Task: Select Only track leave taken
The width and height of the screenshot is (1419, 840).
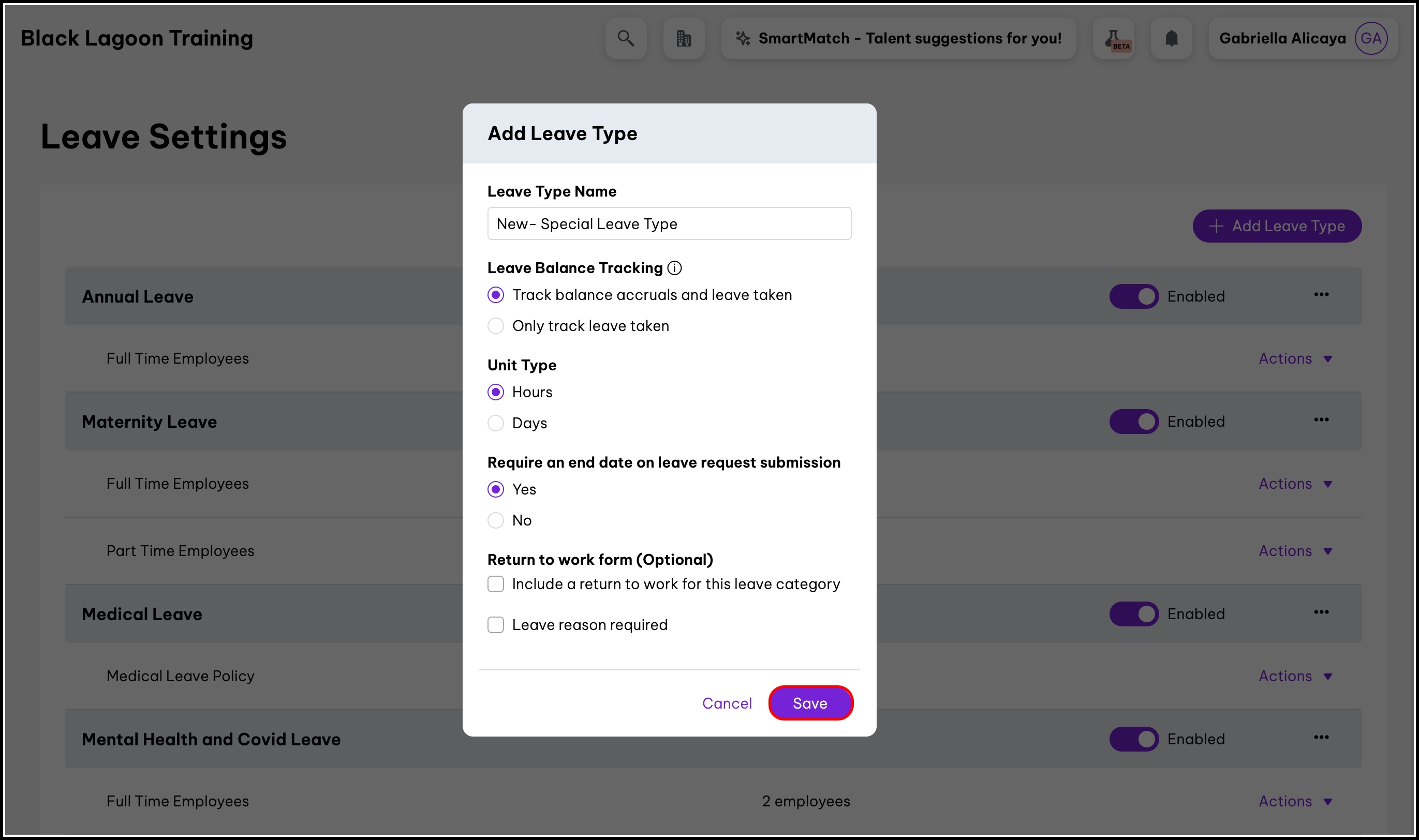Action: pos(495,326)
